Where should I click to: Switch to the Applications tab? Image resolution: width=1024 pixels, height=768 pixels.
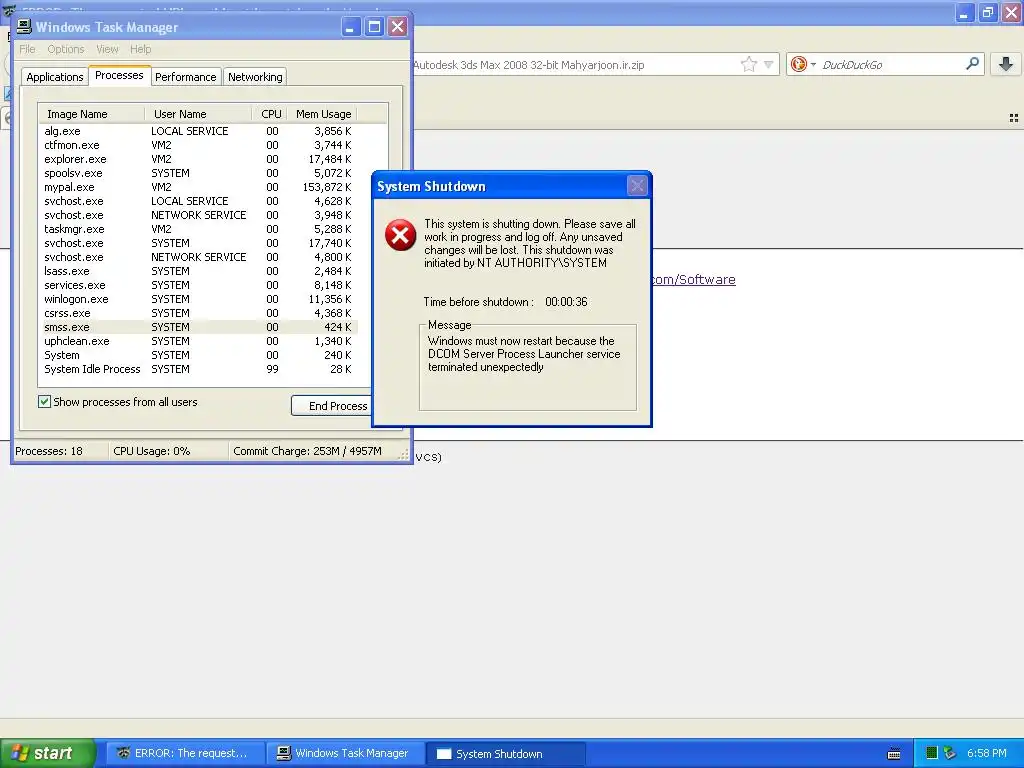point(55,77)
